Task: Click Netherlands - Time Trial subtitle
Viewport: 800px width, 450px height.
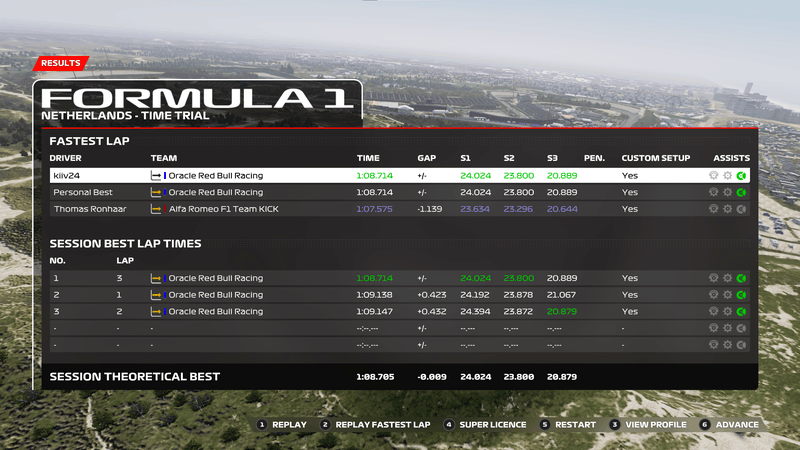Action: (x=125, y=116)
